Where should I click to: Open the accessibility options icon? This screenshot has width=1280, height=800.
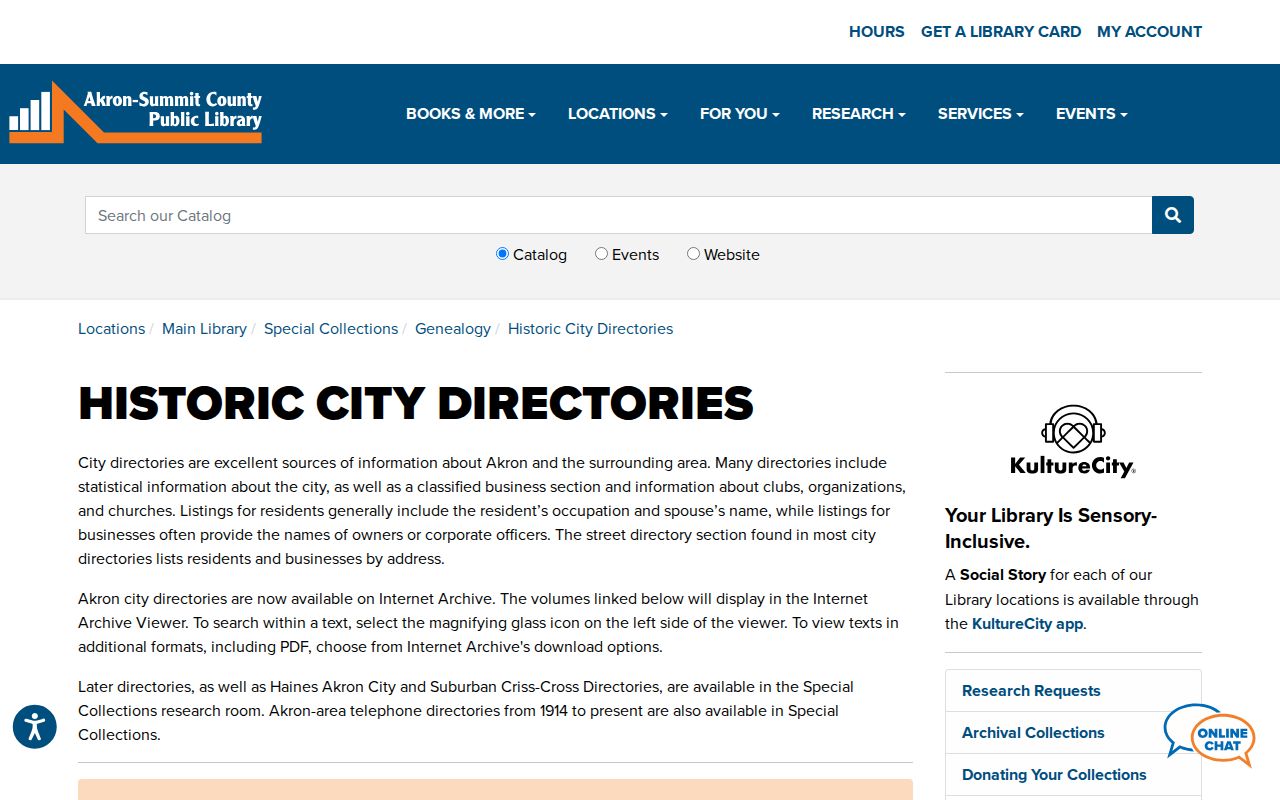click(35, 726)
